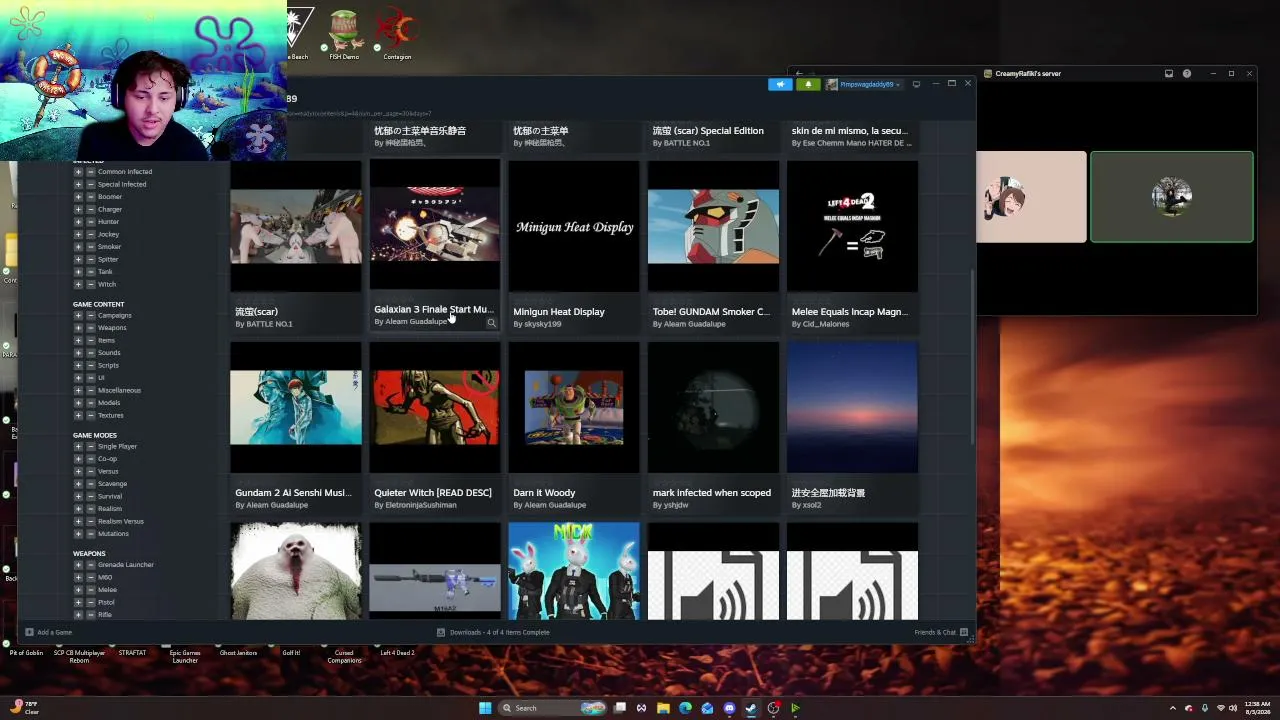Include the Survival tag with plus
This screenshot has height=720, width=1280.
tap(78, 497)
